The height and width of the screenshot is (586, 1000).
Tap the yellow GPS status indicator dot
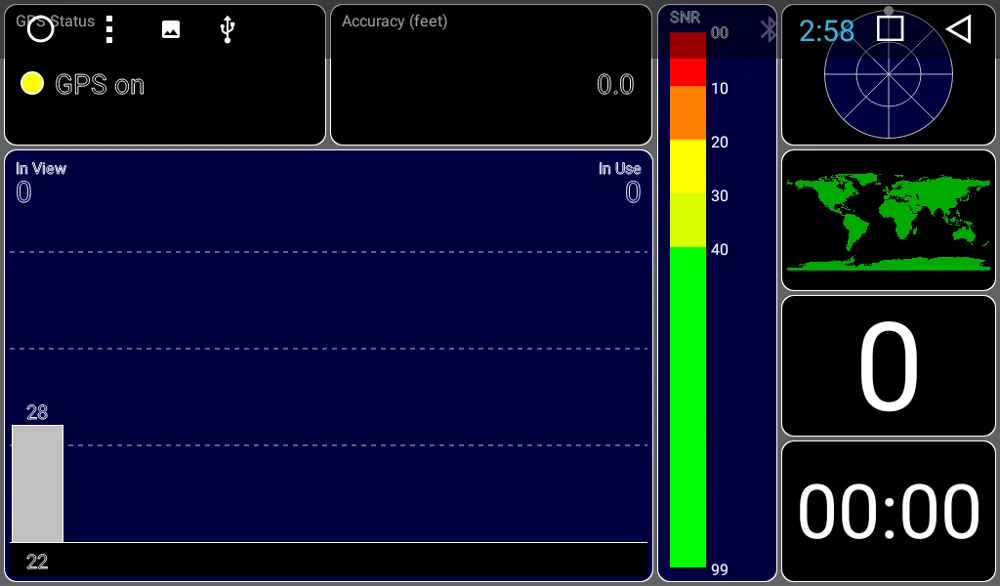pos(32,84)
